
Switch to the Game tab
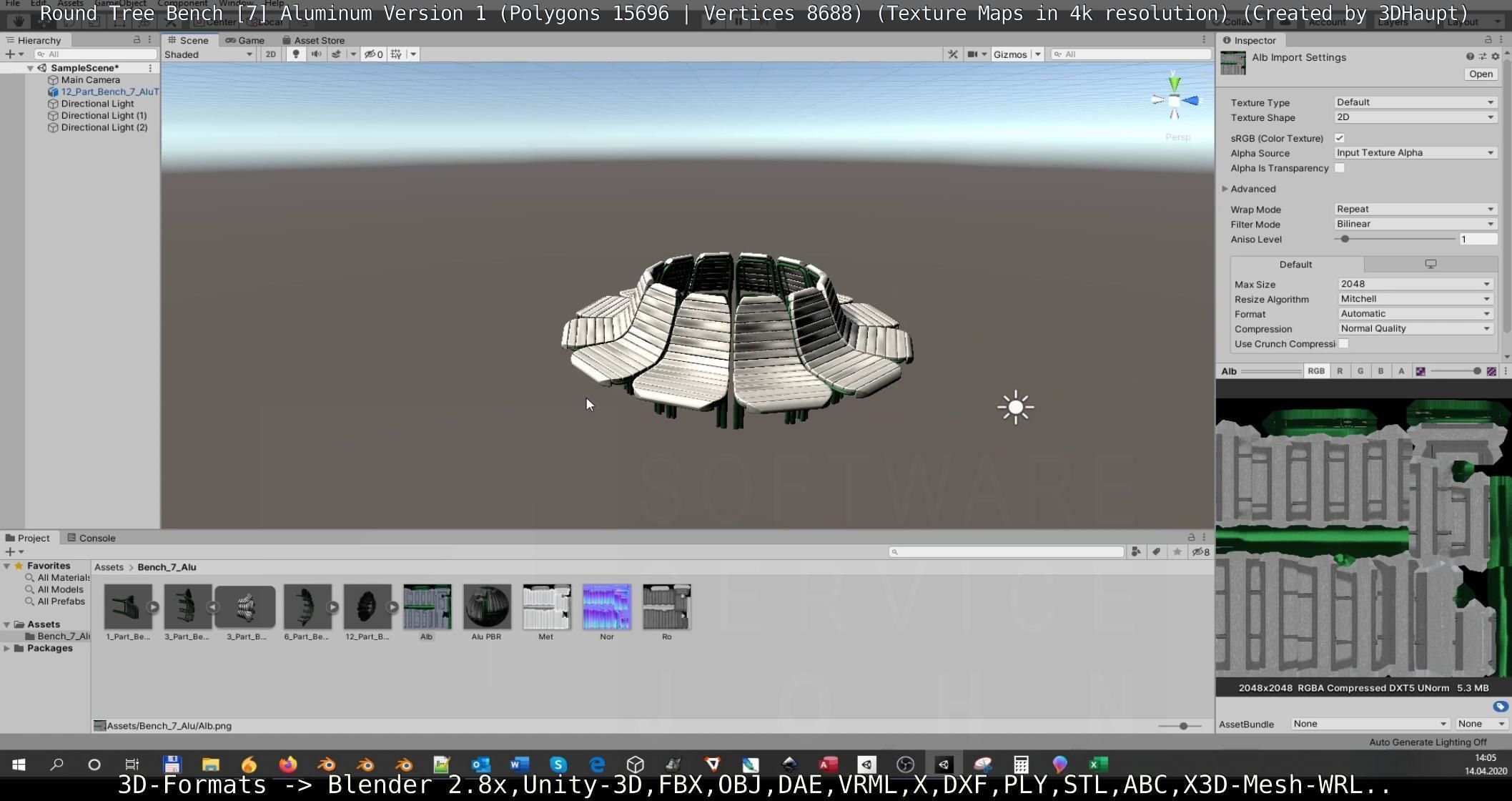tap(245, 40)
